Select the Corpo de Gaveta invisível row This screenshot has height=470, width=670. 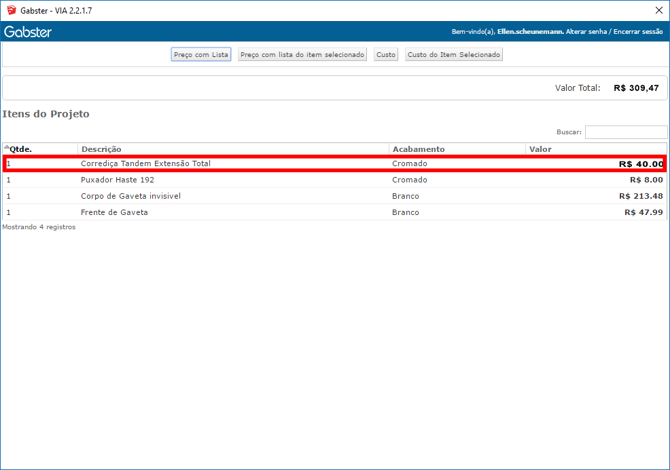tap(131, 196)
